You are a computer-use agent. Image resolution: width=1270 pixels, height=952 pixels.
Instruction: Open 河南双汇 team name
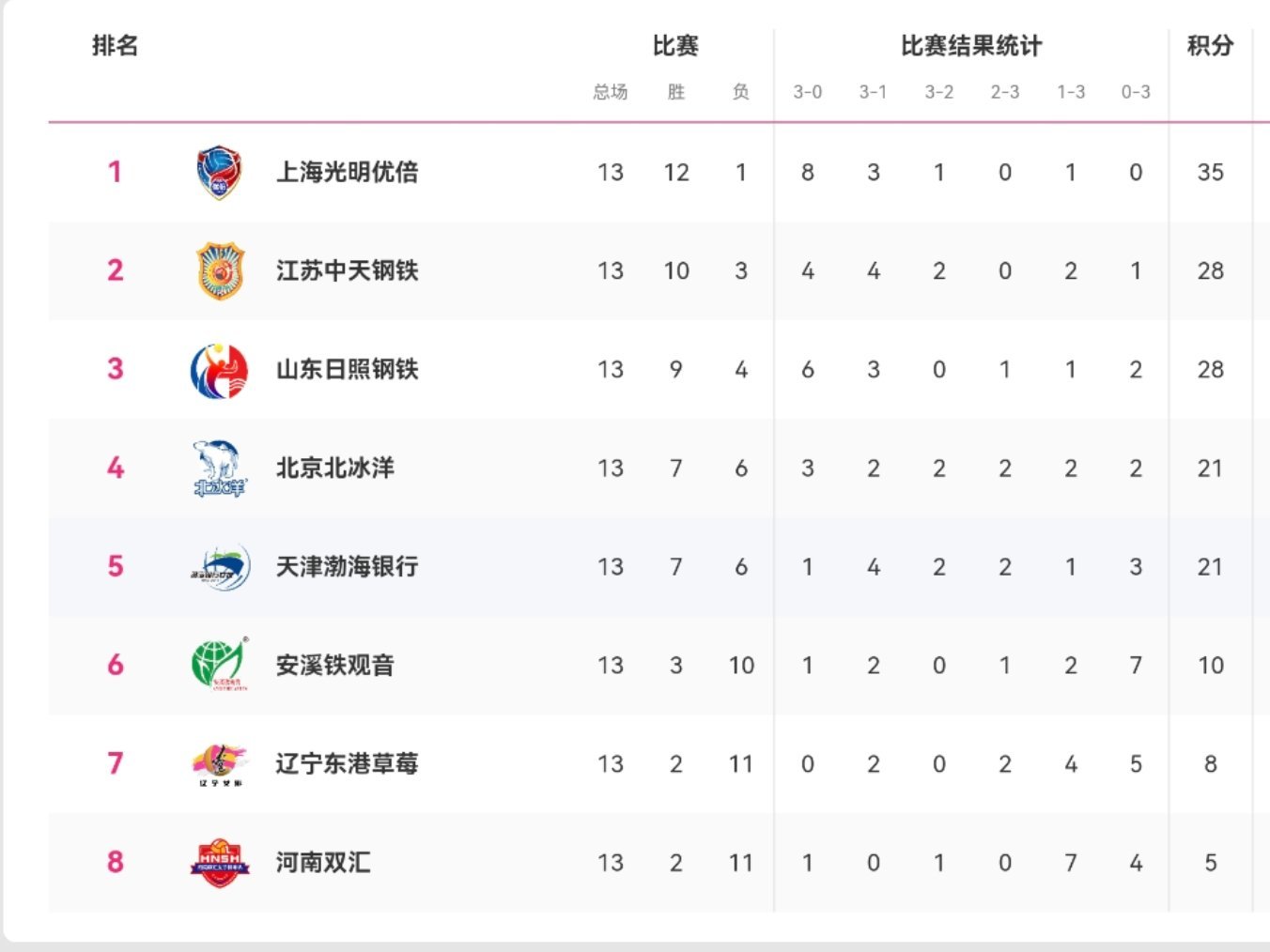click(x=323, y=863)
